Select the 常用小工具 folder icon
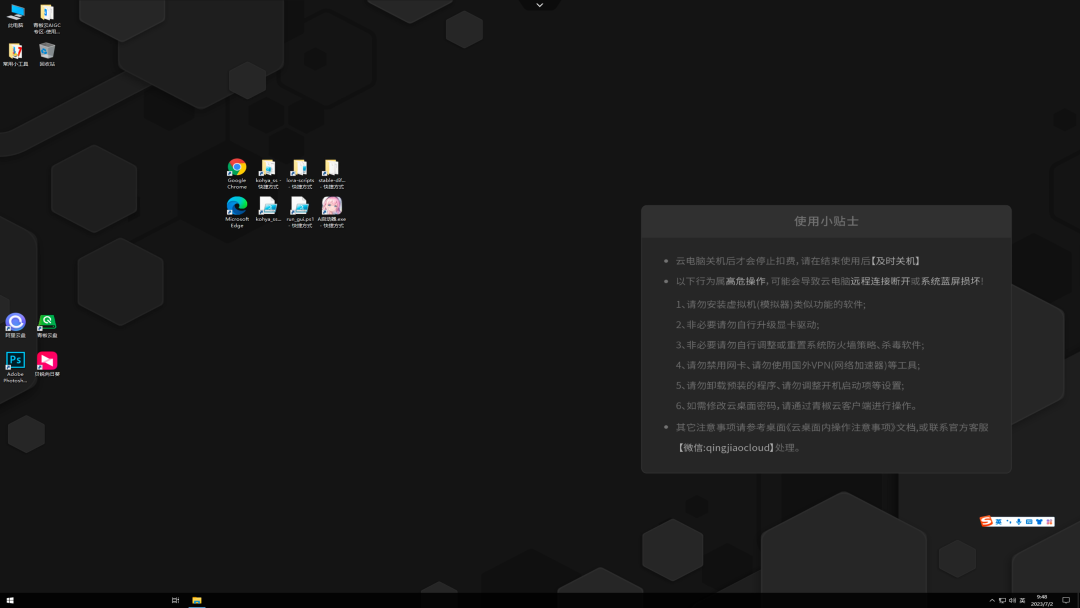The height and width of the screenshot is (608, 1080). click(x=15, y=54)
